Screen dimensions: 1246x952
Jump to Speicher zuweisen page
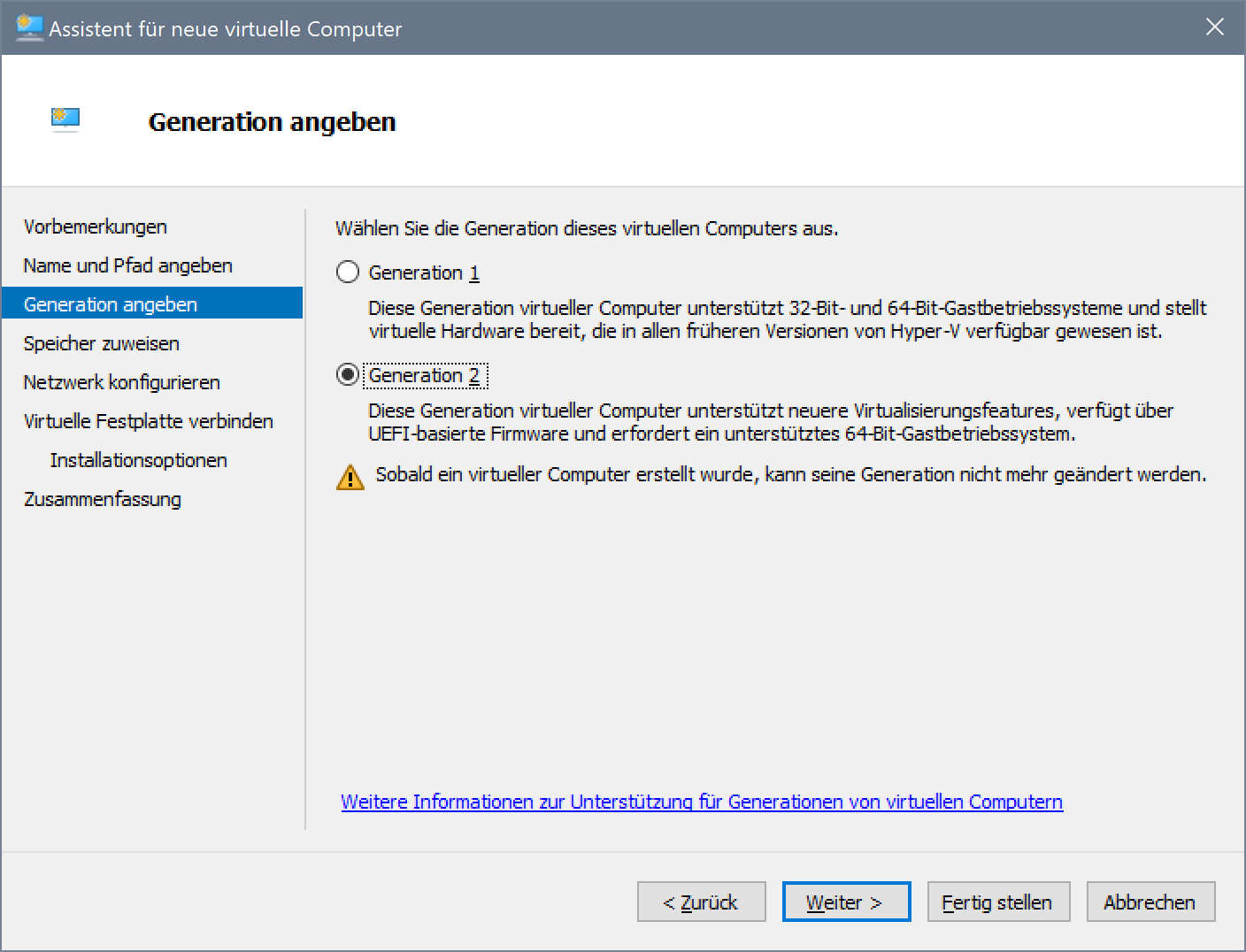tap(101, 343)
